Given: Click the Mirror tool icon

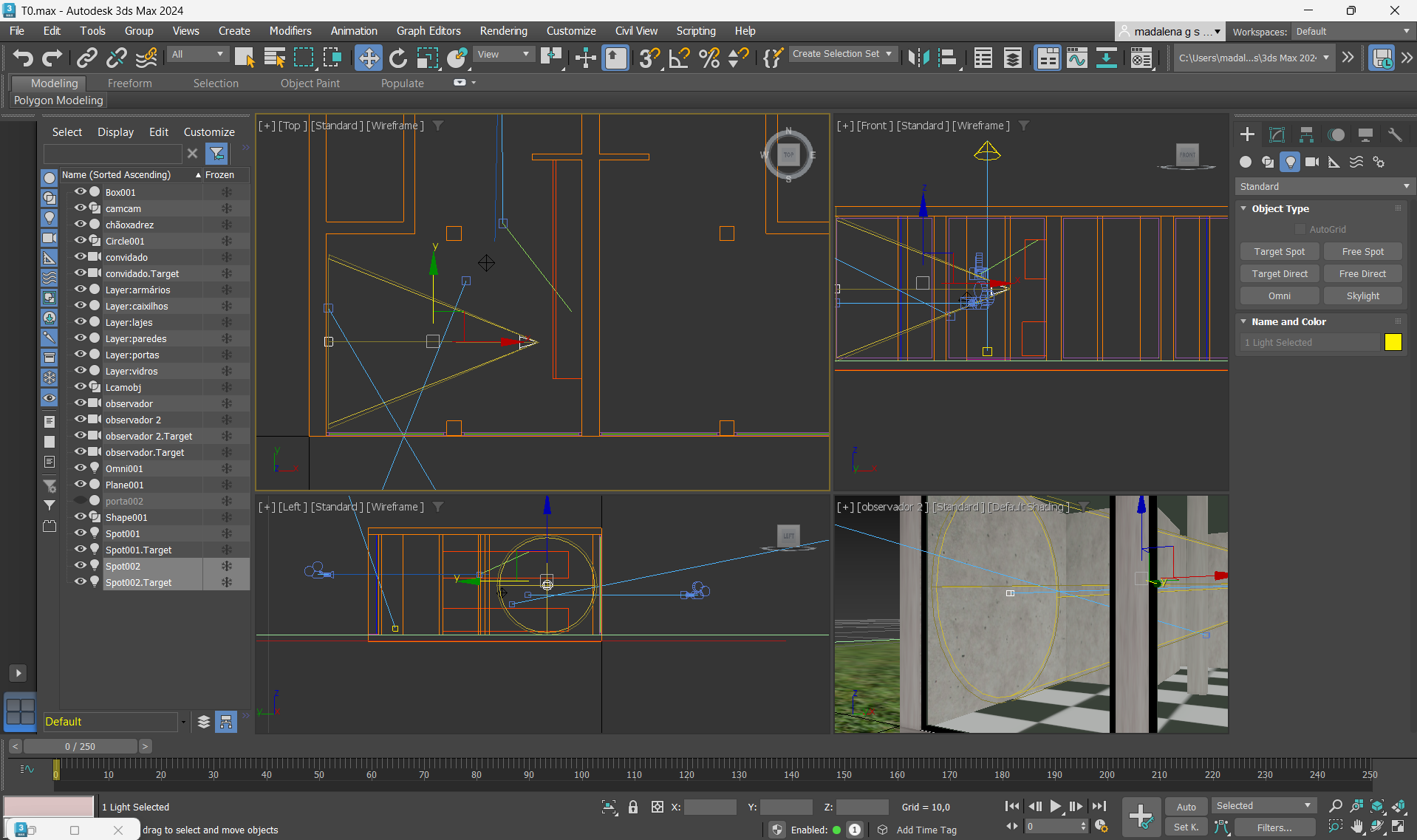Looking at the screenshot, I should [x=918, y=58].
